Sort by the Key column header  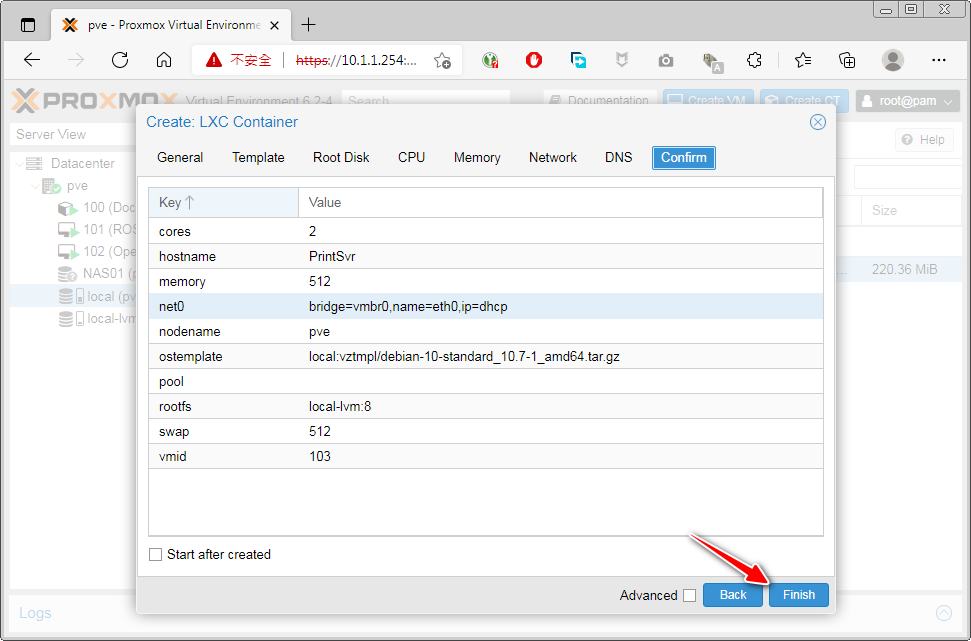coord(223,202)
